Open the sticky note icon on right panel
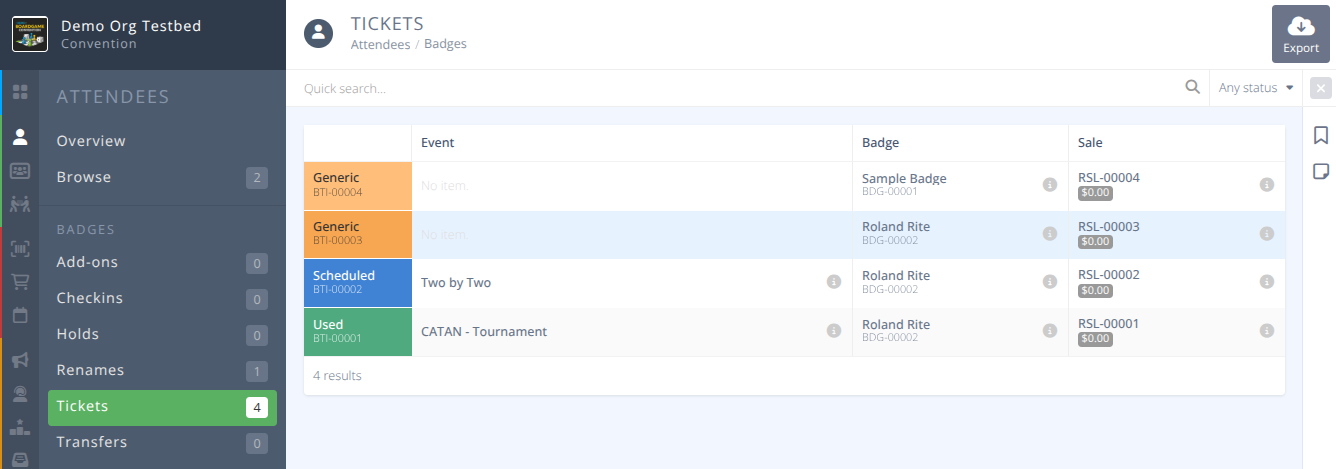 1320,171
